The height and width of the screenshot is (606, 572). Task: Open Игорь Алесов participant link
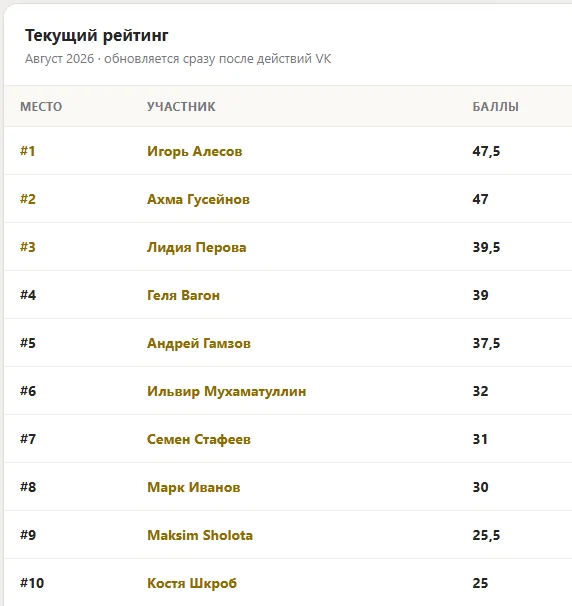[194, 152]
